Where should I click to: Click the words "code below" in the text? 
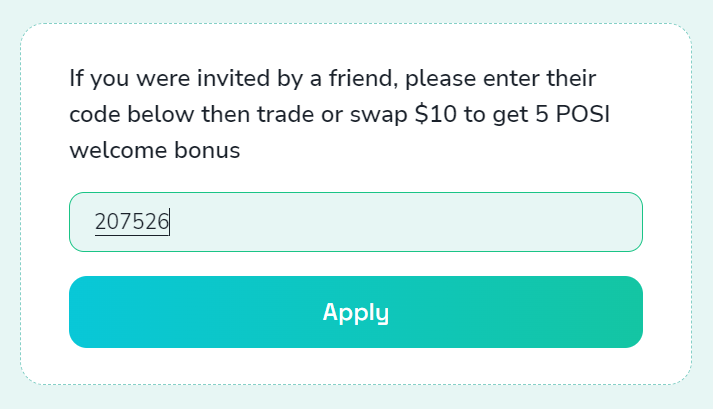point(130,114)
